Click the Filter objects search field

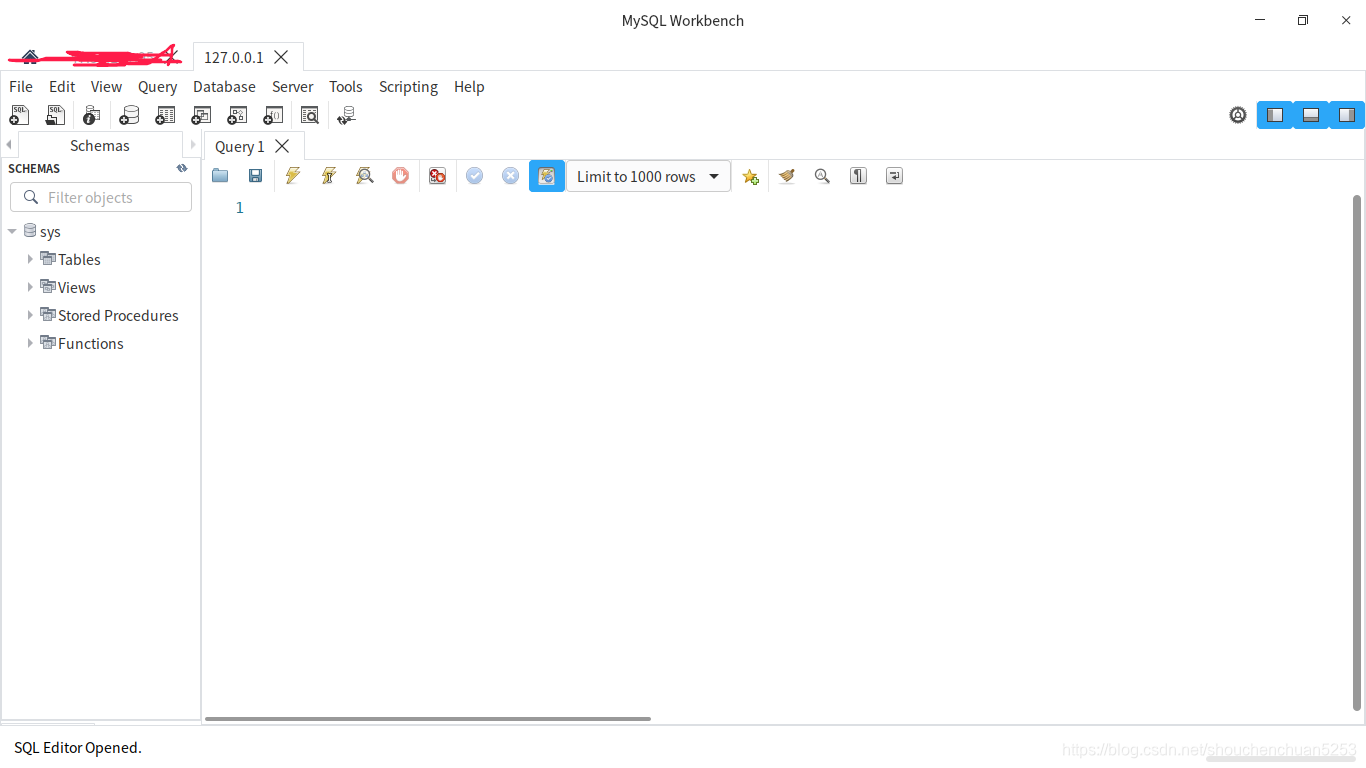[101, 197]
